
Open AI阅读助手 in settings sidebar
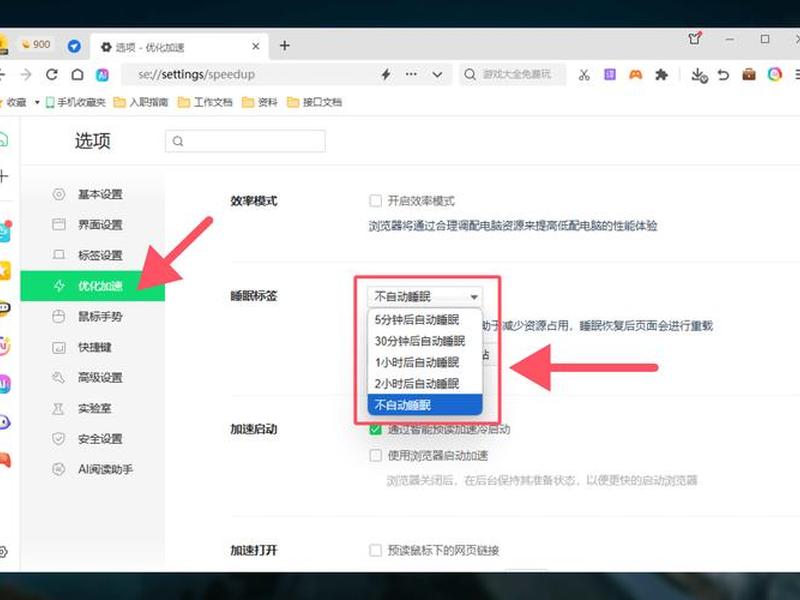[x=92, y=469]
